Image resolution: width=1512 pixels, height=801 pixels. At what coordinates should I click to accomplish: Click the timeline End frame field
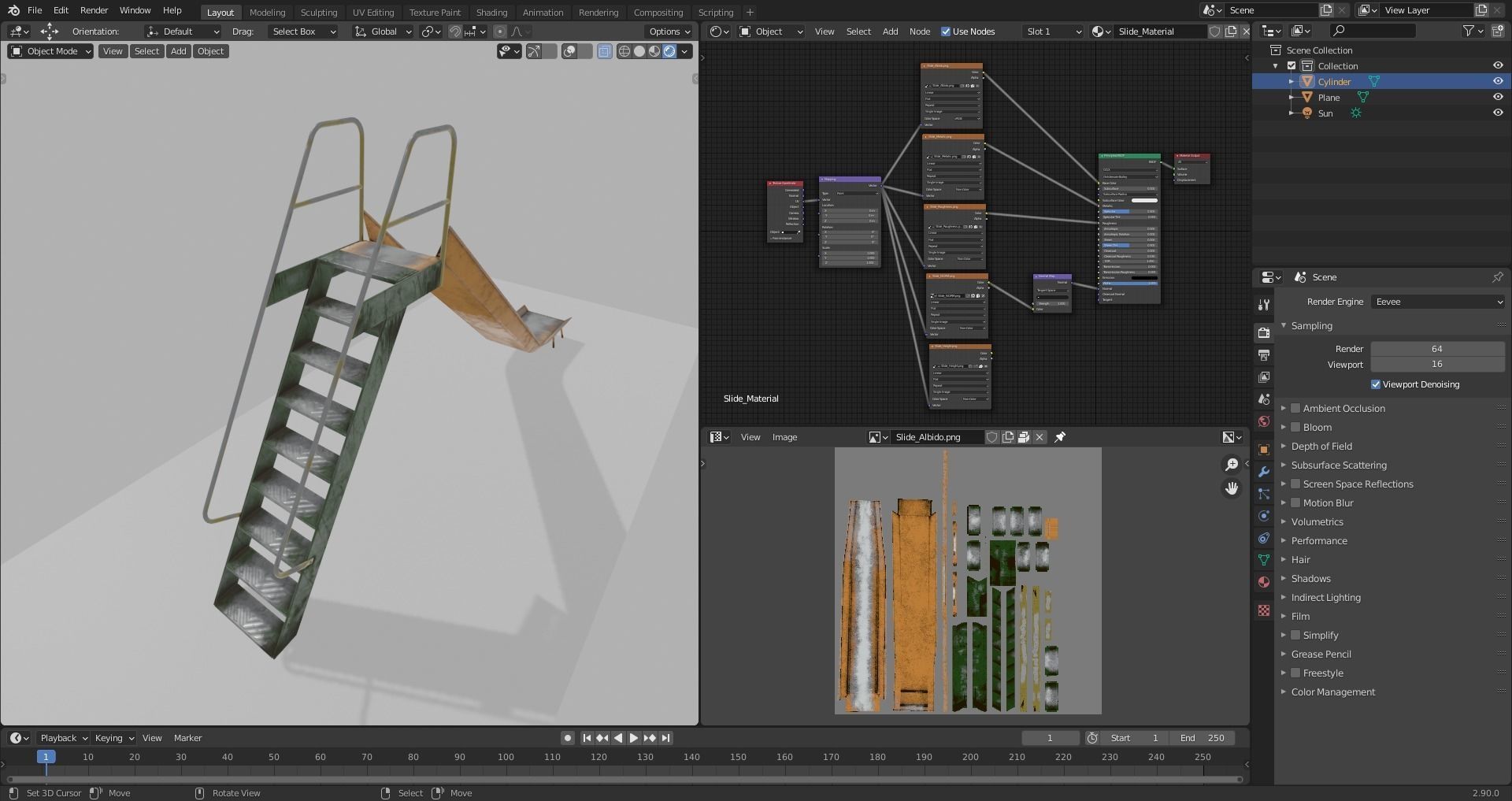[x=1202, y=738]
